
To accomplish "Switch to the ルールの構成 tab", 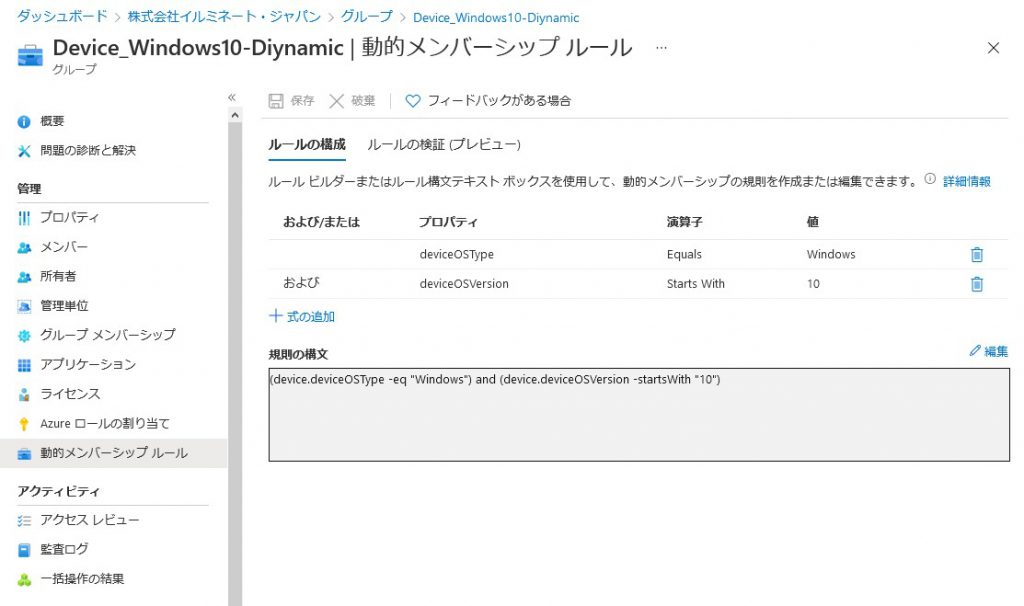I will pyautogui.click(x=306, y=144).
